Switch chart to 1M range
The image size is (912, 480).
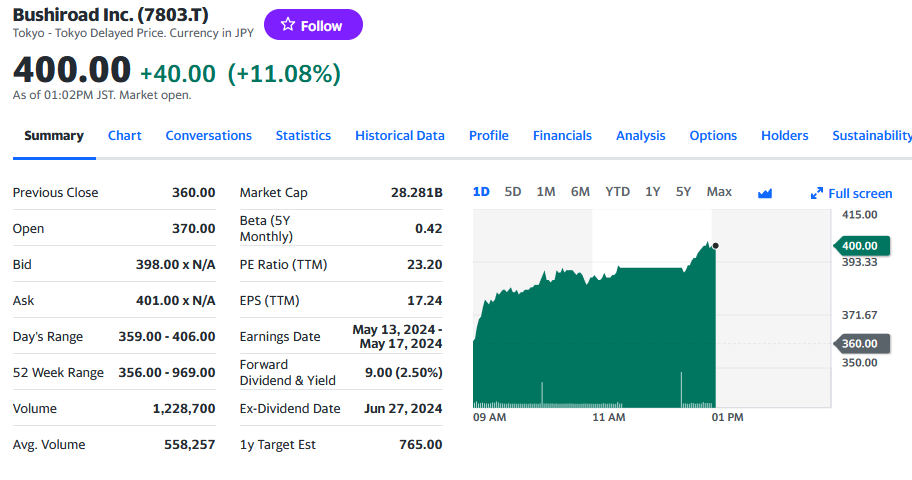tap(546, 191)
